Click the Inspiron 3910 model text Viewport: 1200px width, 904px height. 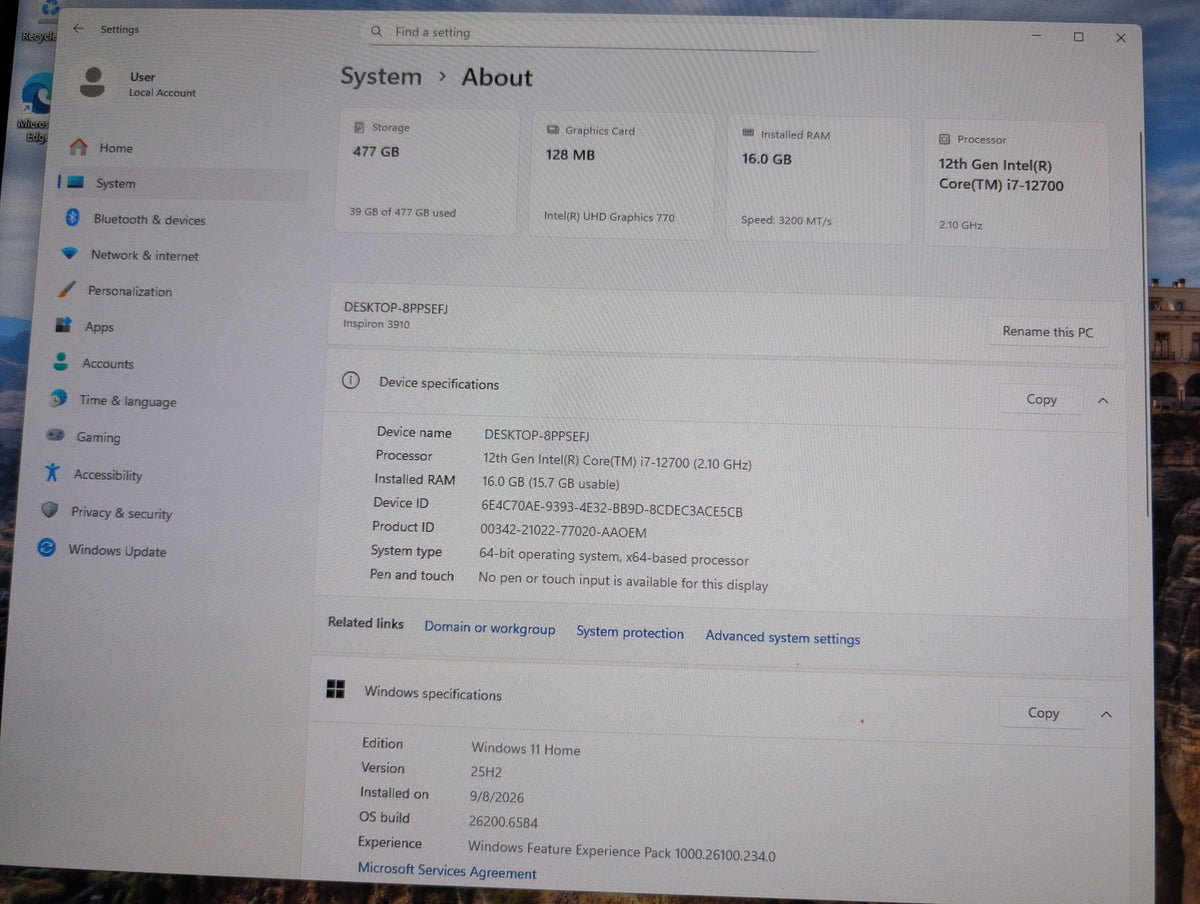coord(376,324)
